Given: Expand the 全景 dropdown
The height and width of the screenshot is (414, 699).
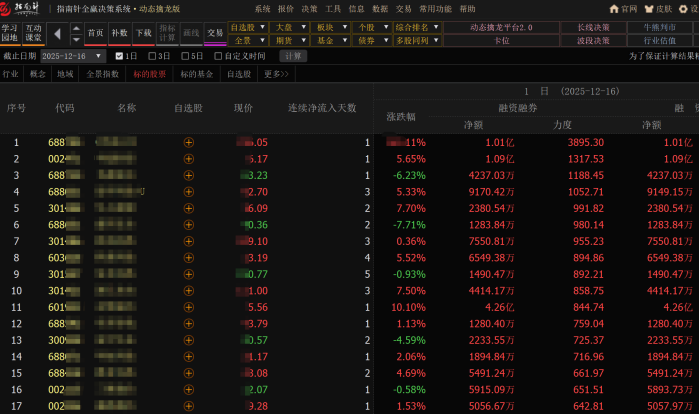Looking at the screenshot, I should pos(263,41).
